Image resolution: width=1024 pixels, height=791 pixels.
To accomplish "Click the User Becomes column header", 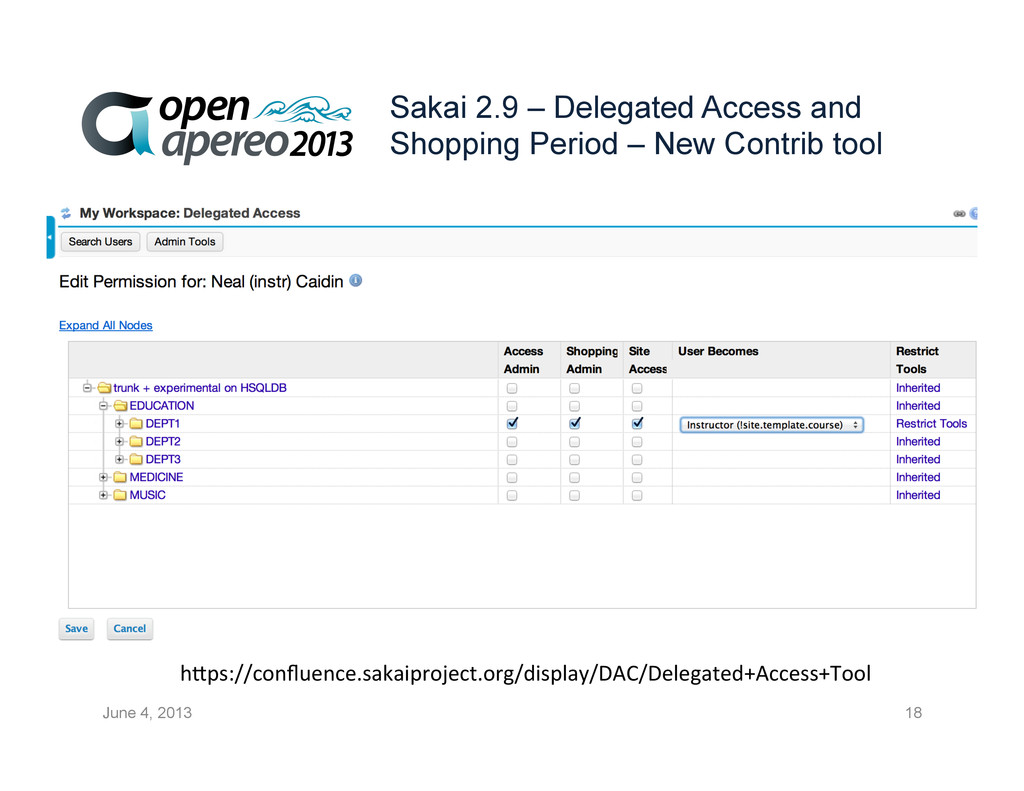I will (x=718, y=351).
